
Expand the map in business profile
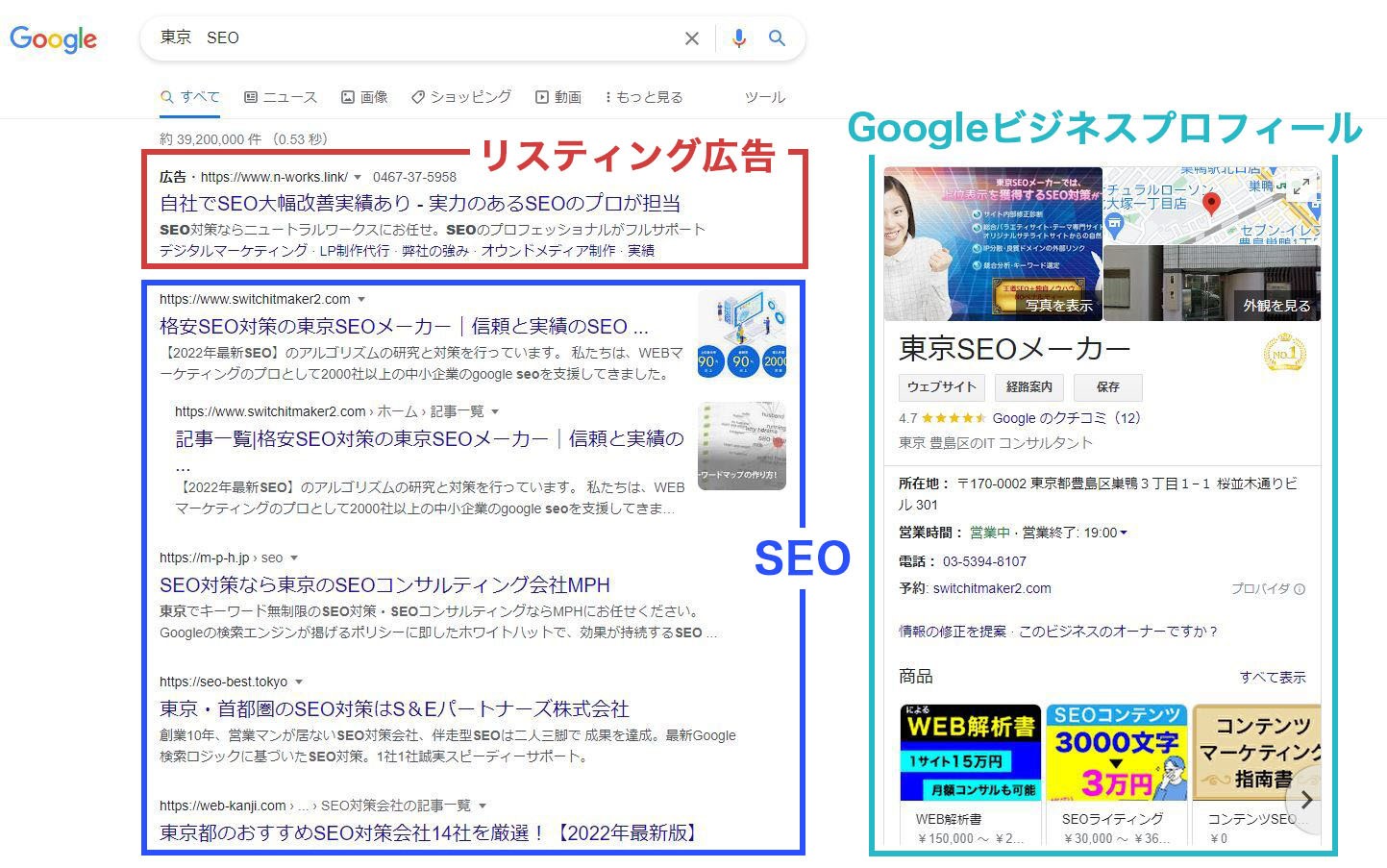point(1300,187)
